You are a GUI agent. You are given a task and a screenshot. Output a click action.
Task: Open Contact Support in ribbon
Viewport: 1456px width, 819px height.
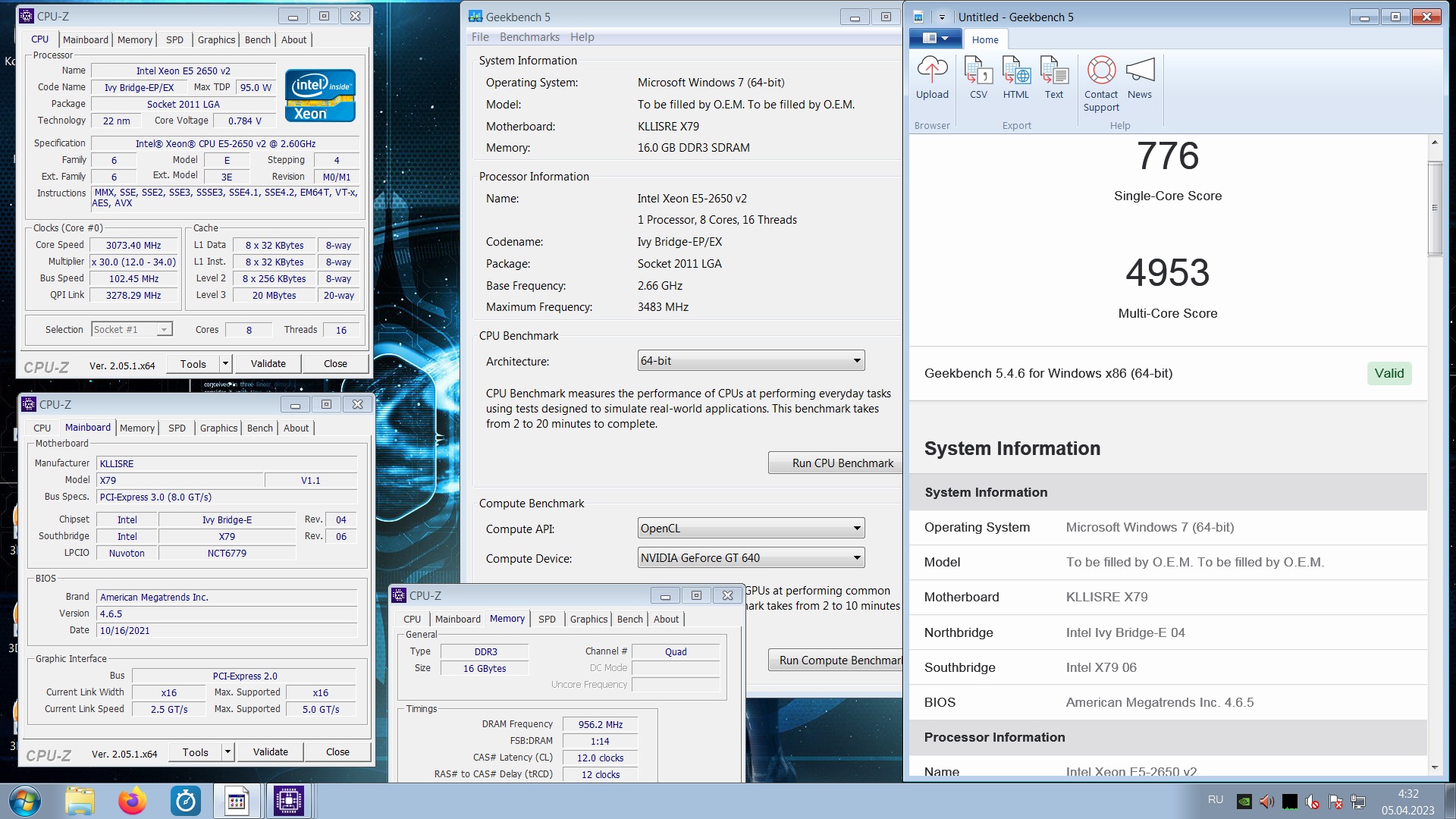tap(1101, 84)
